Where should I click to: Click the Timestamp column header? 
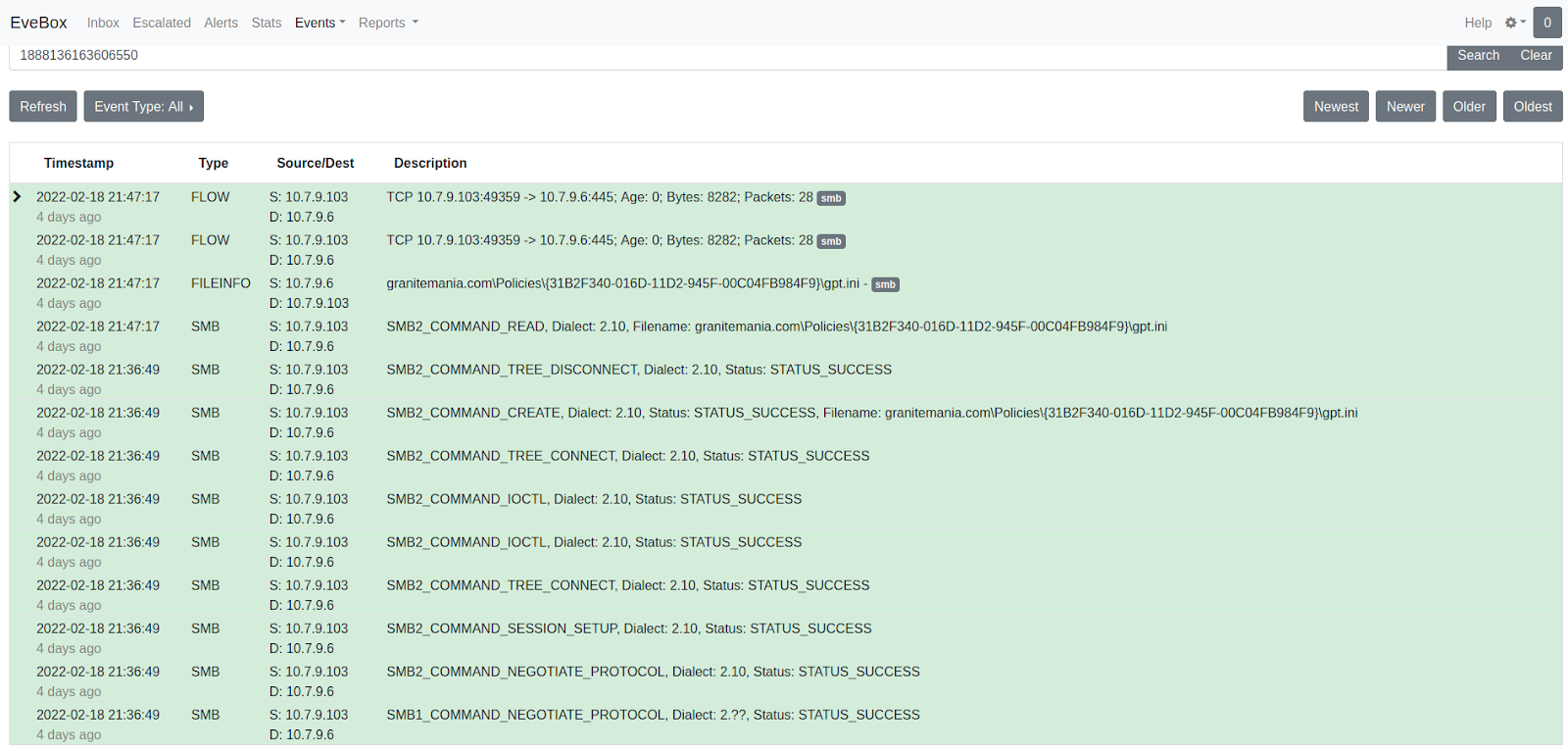(78, 163)
